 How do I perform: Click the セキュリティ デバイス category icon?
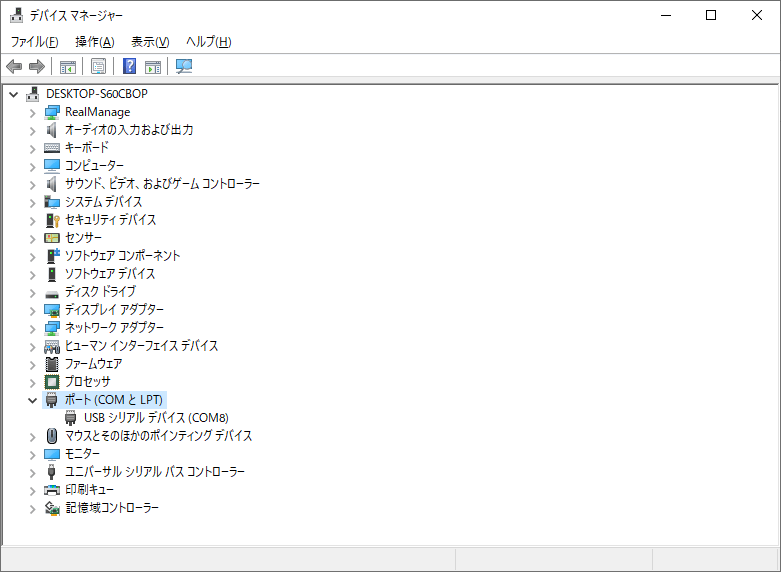point(52,220)
